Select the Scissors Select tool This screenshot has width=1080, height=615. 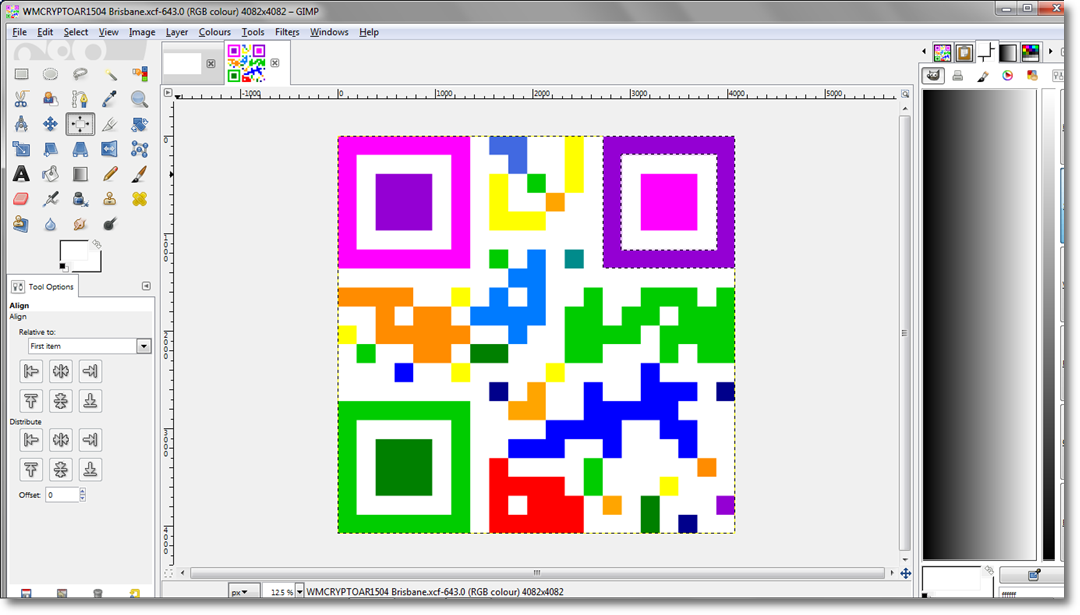[x=21, y=99]
